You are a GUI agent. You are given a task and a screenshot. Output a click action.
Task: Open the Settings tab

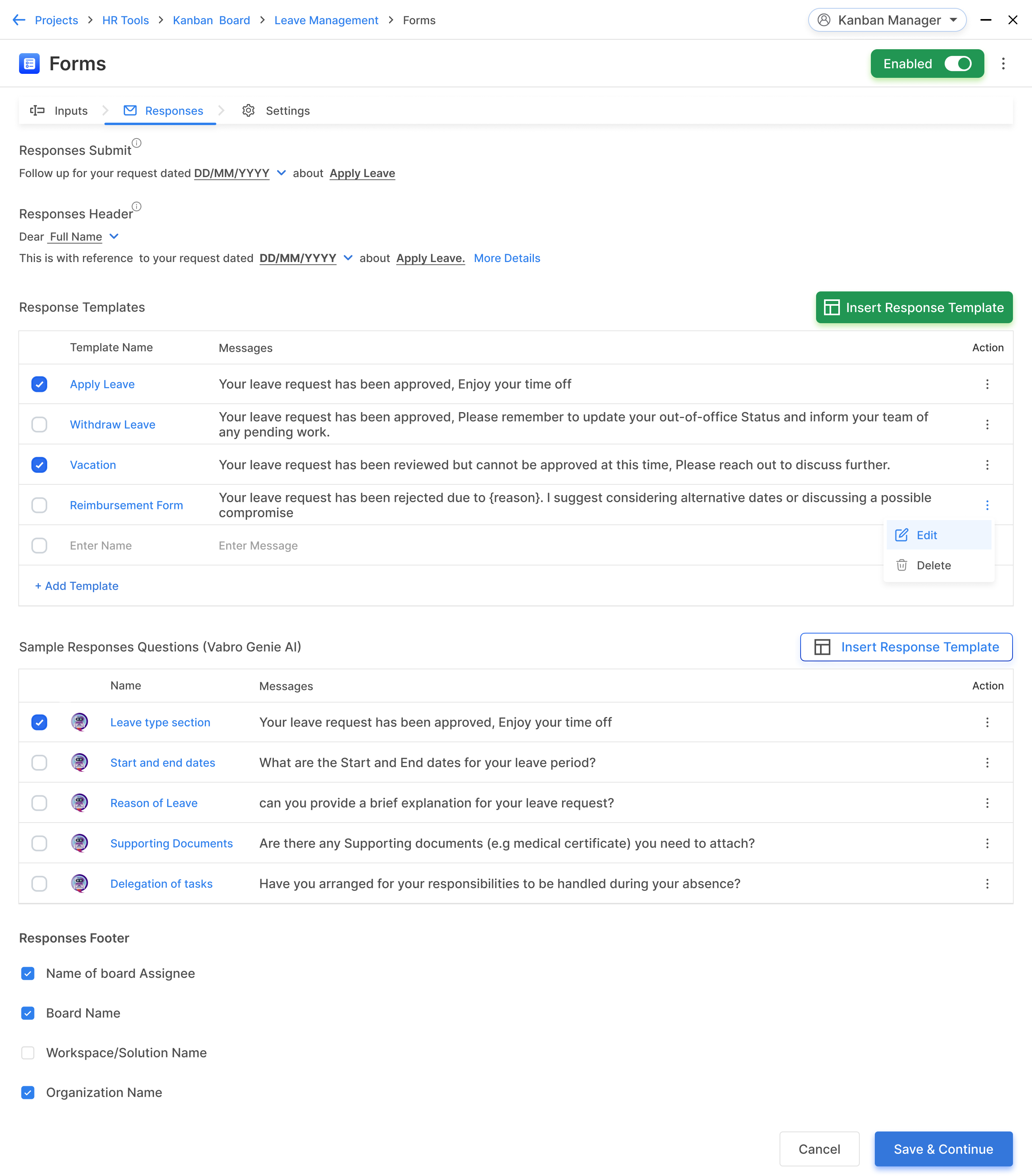point(276,110)
